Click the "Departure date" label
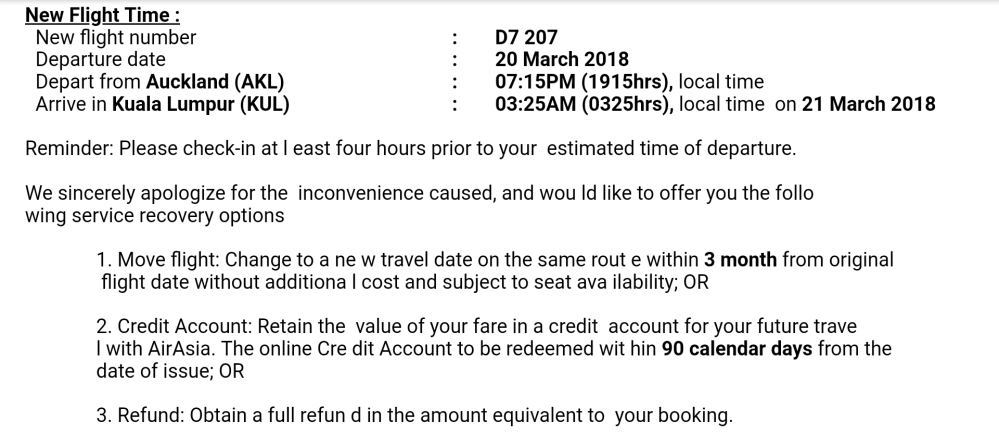Screen dimensions: 999x434 [x=101, y=60]
